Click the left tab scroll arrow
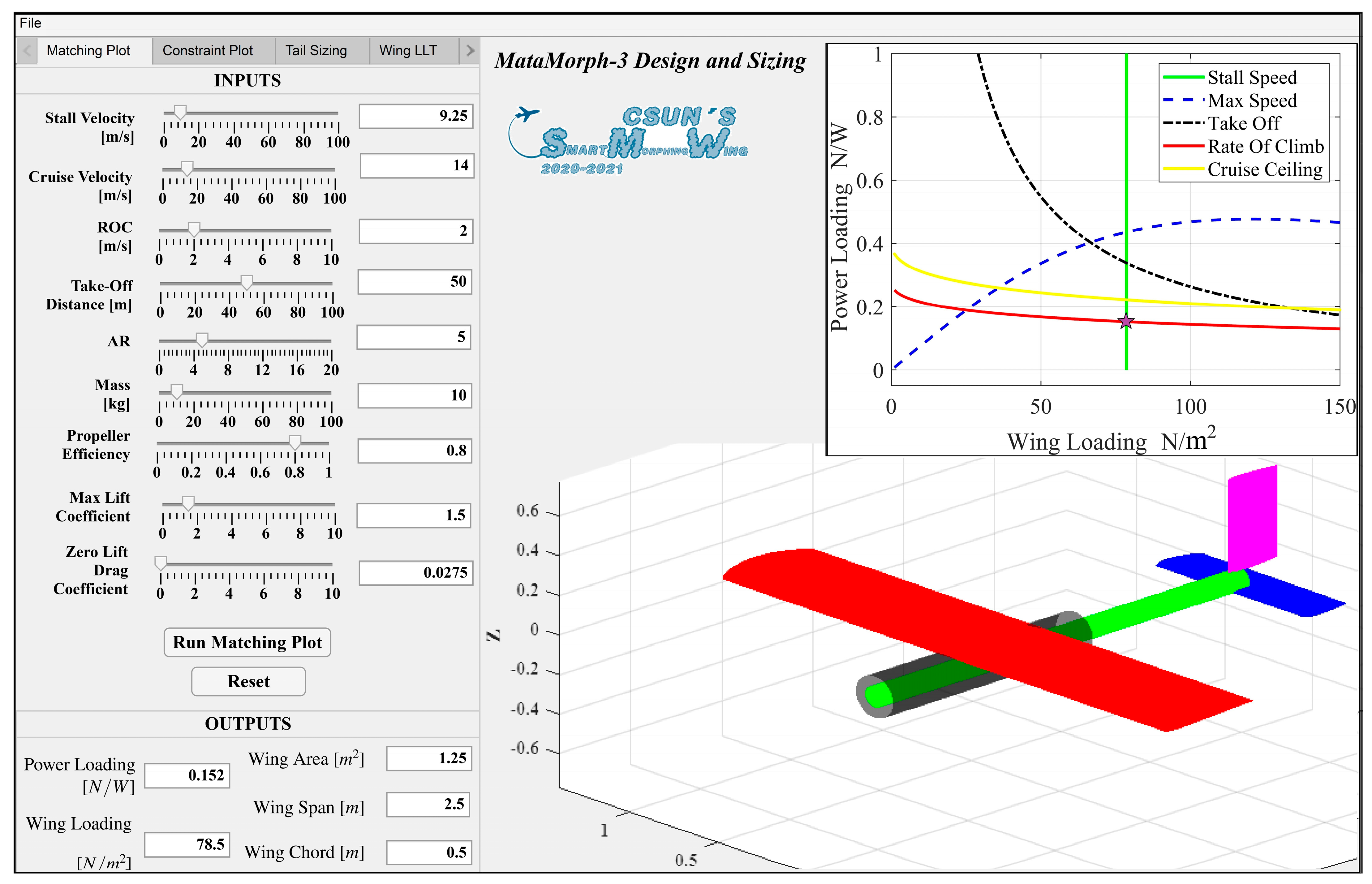This screenshot has width=1372, height=884. click(26, 50)
